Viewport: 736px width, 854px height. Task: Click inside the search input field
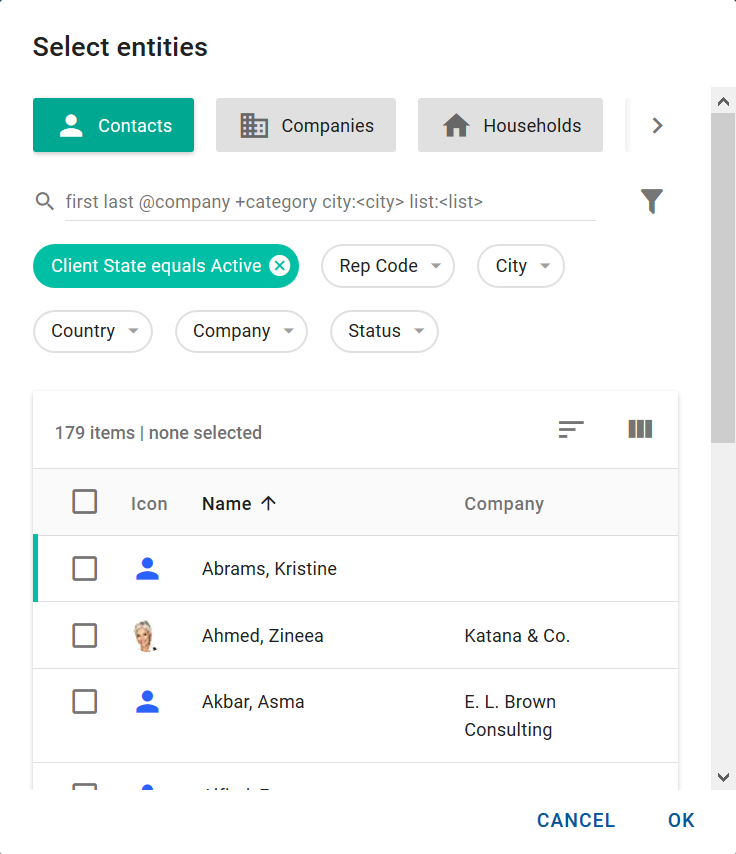[300, 201]
